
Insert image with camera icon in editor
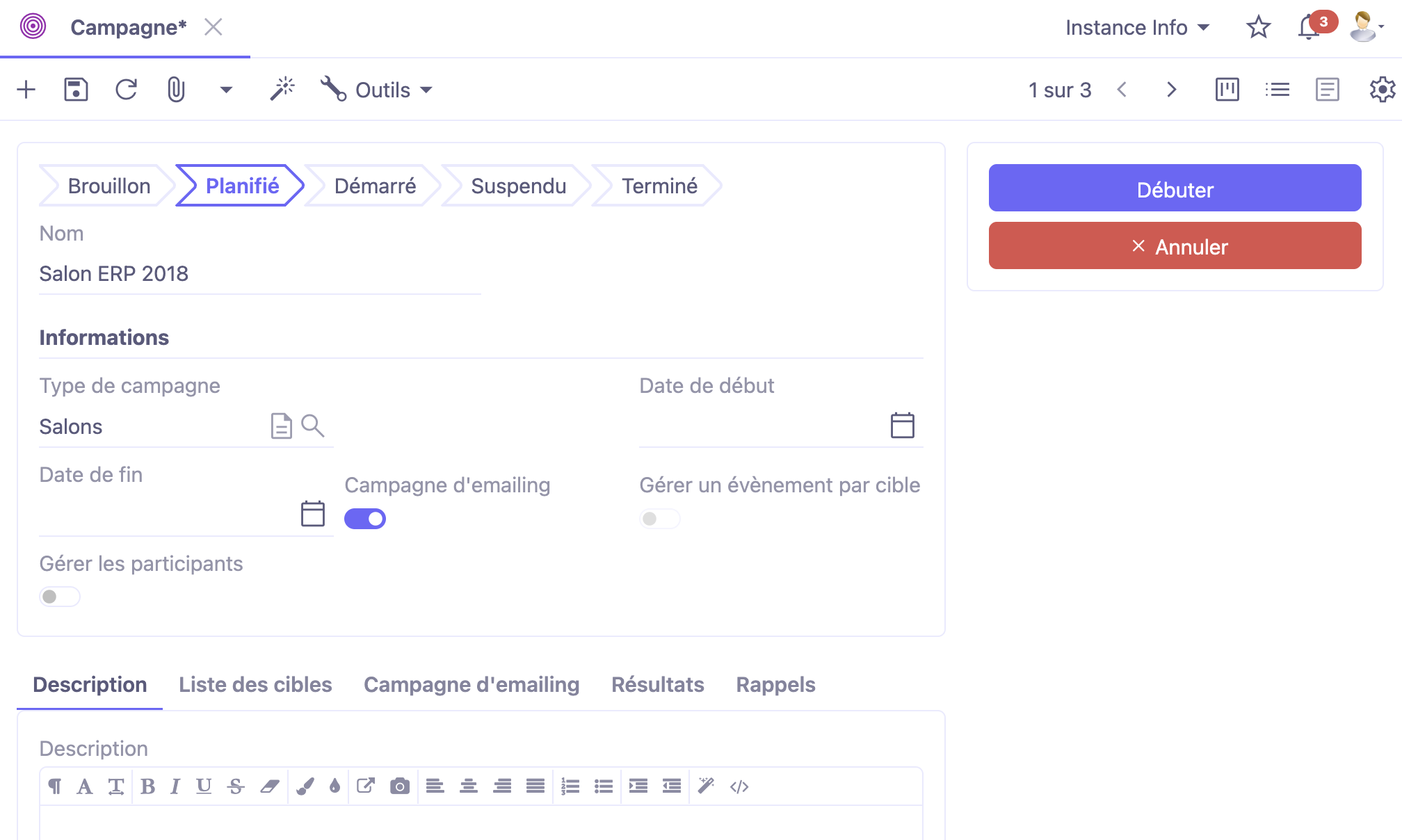(400, 786)
